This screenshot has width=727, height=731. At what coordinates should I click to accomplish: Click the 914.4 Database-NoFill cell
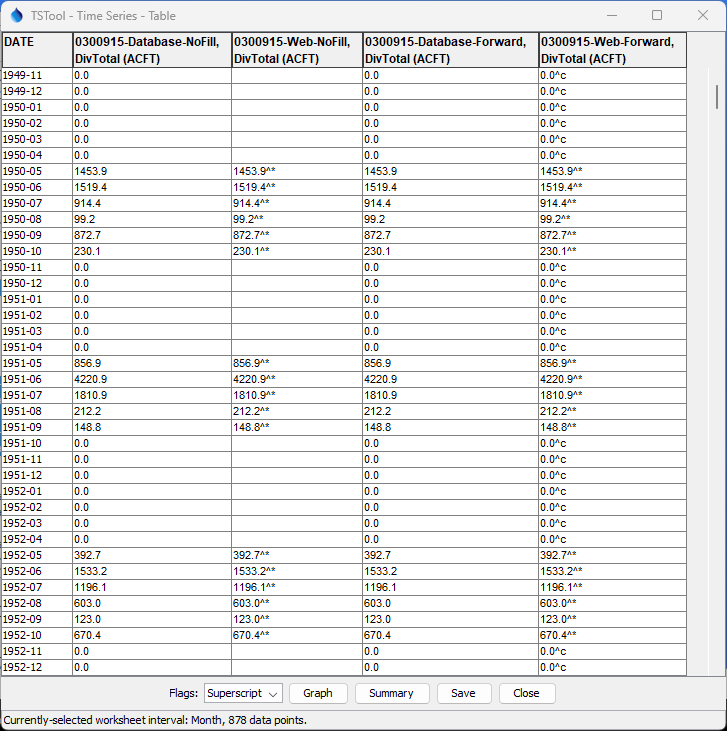tap(152, 203)
